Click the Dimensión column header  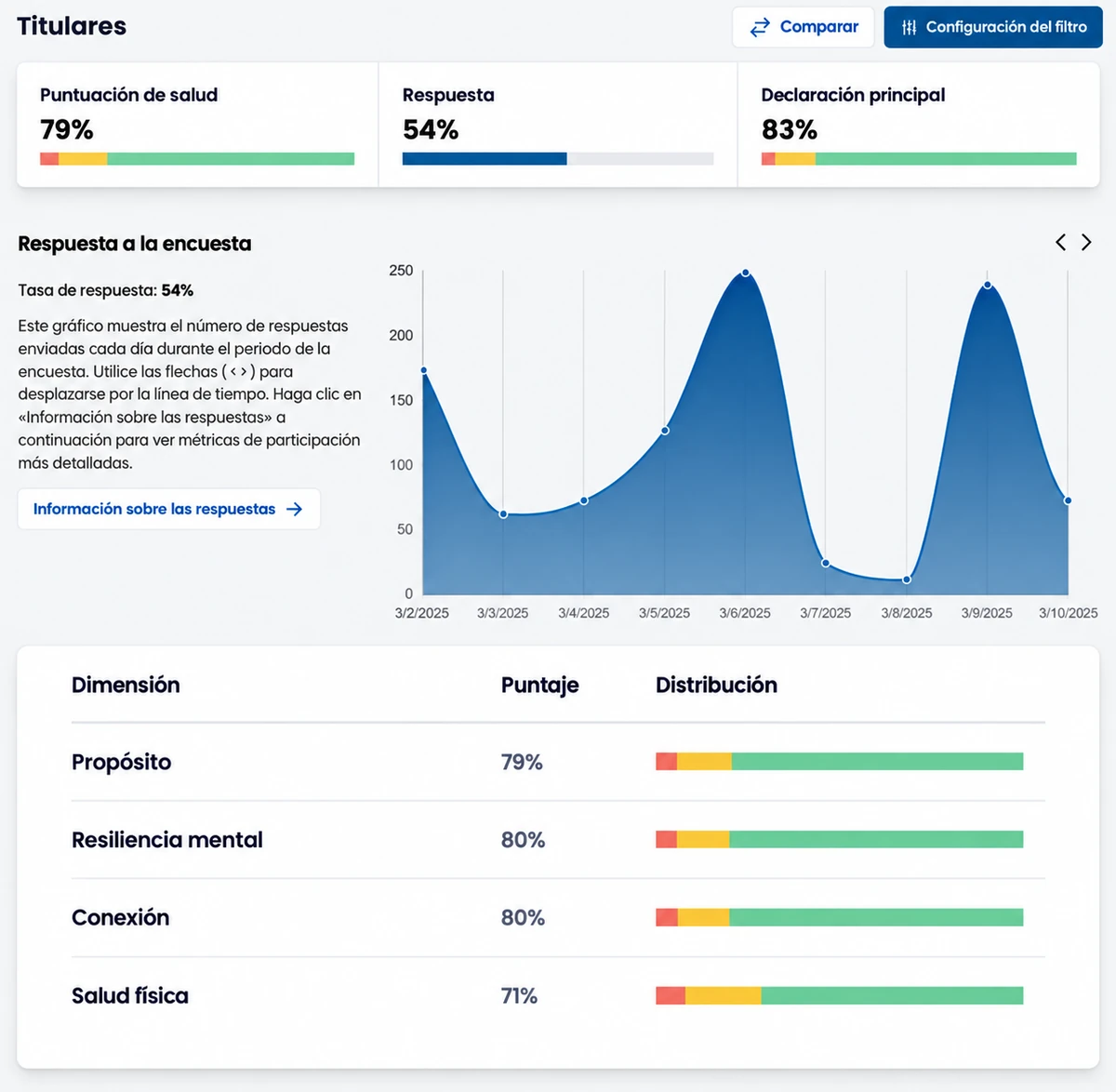tap(126, 686)
